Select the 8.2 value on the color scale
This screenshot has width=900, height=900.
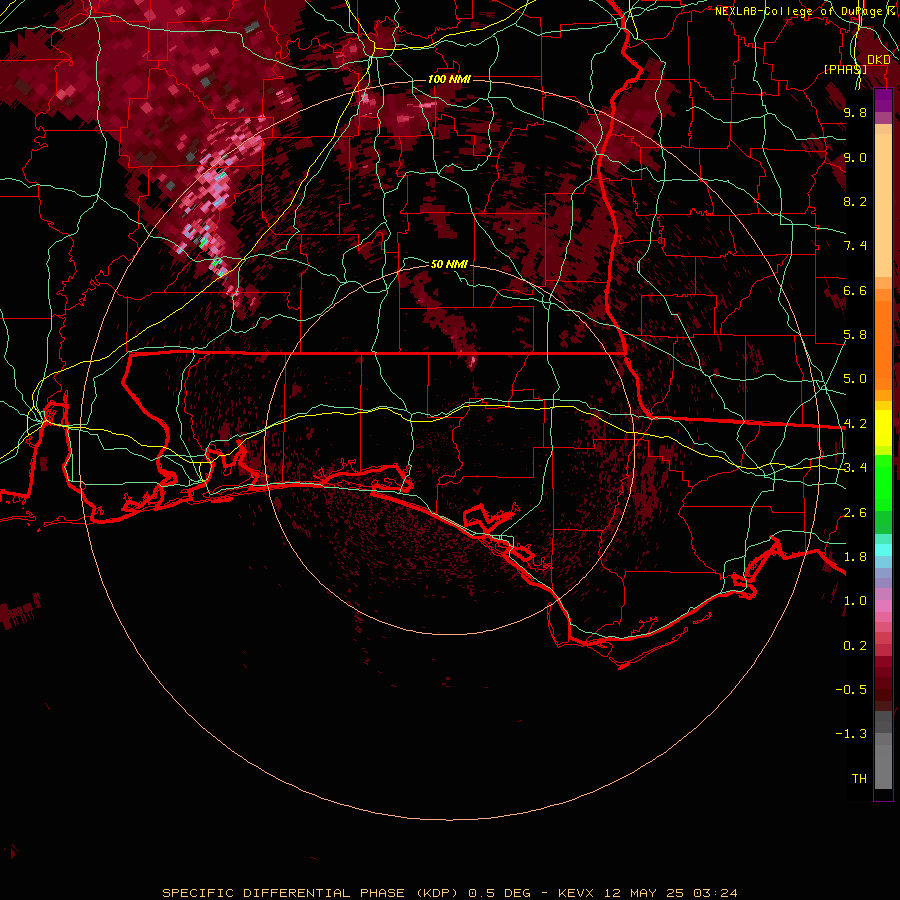coord(855,201)
